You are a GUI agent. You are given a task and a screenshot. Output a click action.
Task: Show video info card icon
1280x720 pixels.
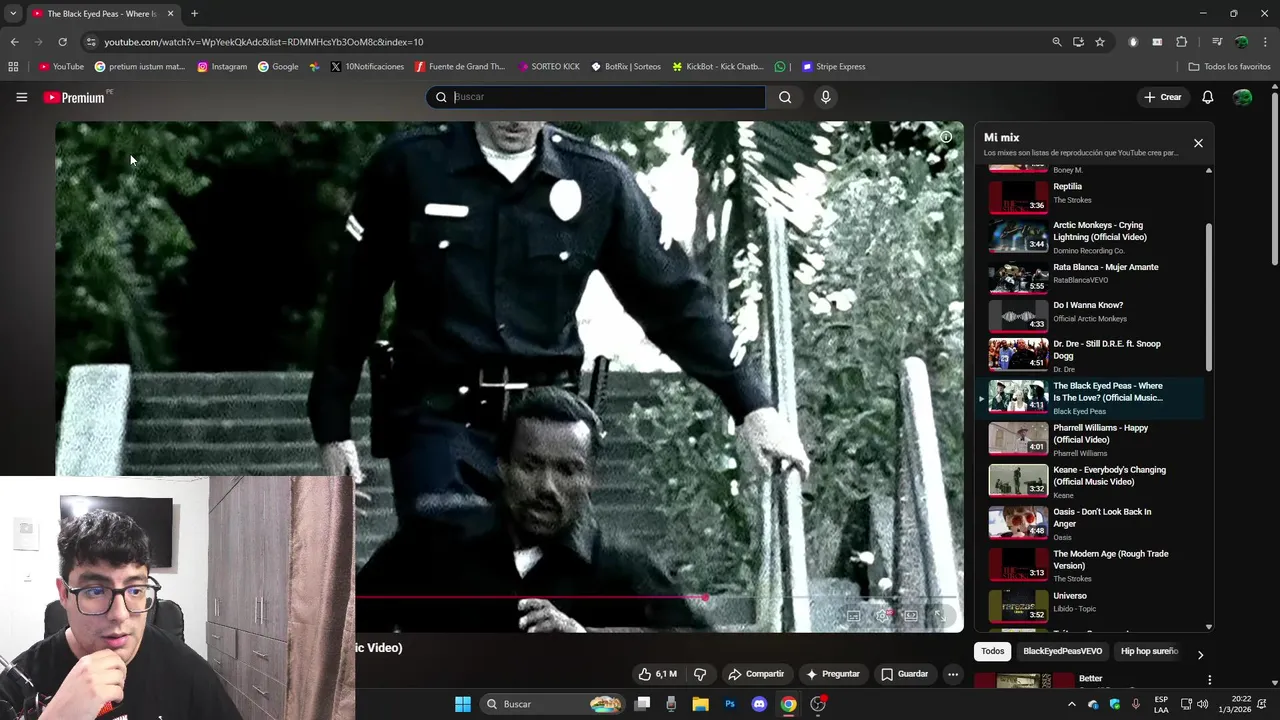945,137
